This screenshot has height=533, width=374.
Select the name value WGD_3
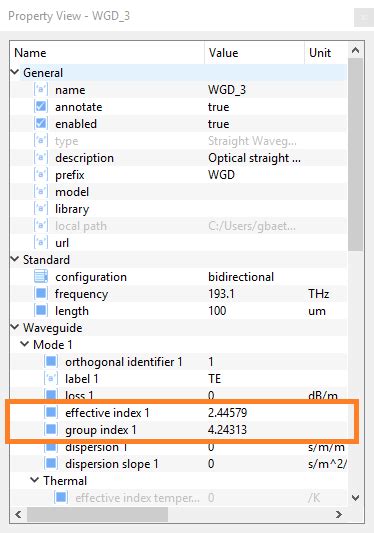[227, 90]
